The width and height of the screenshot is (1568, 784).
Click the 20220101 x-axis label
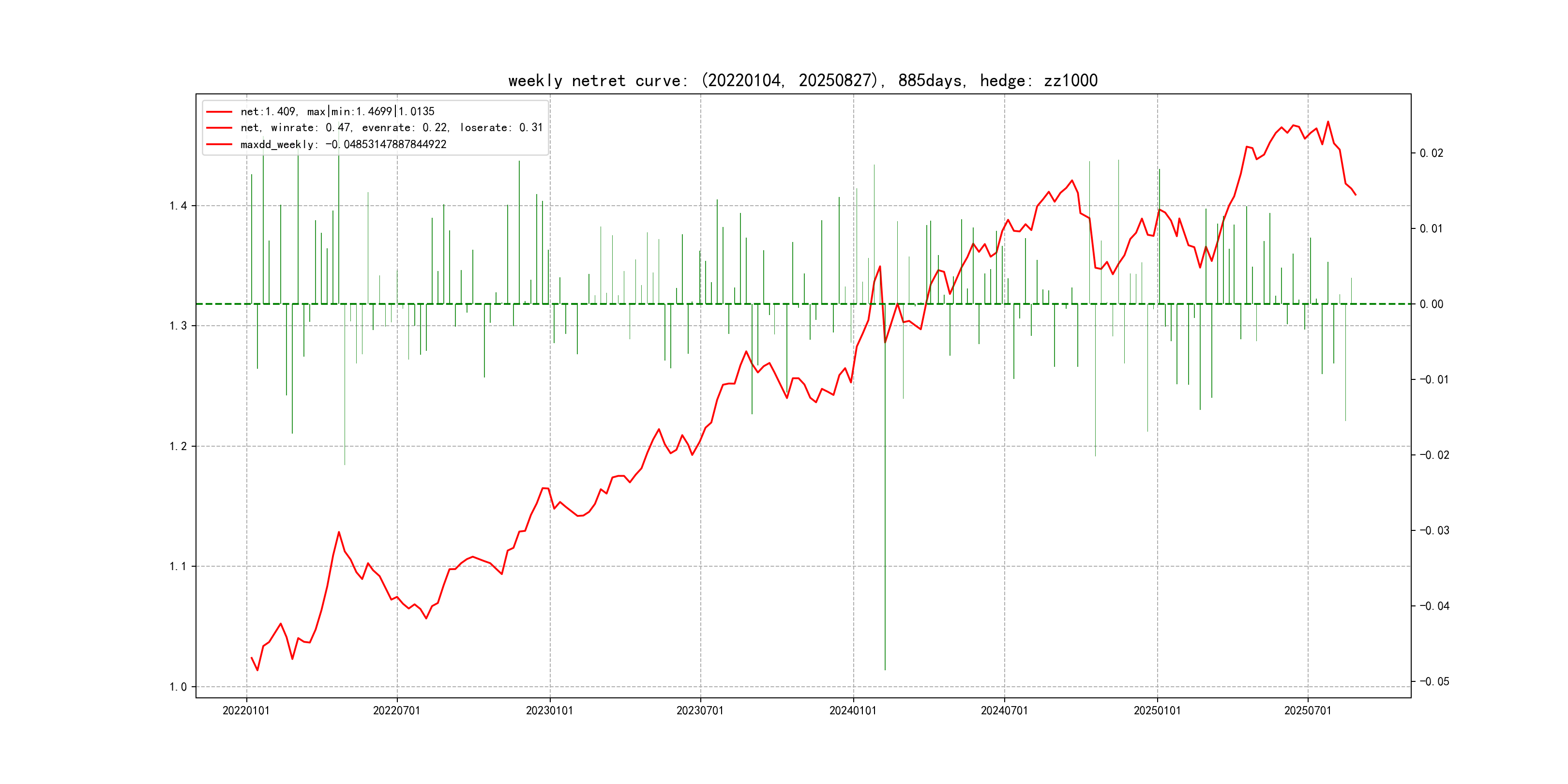click(x=246, y=710)
